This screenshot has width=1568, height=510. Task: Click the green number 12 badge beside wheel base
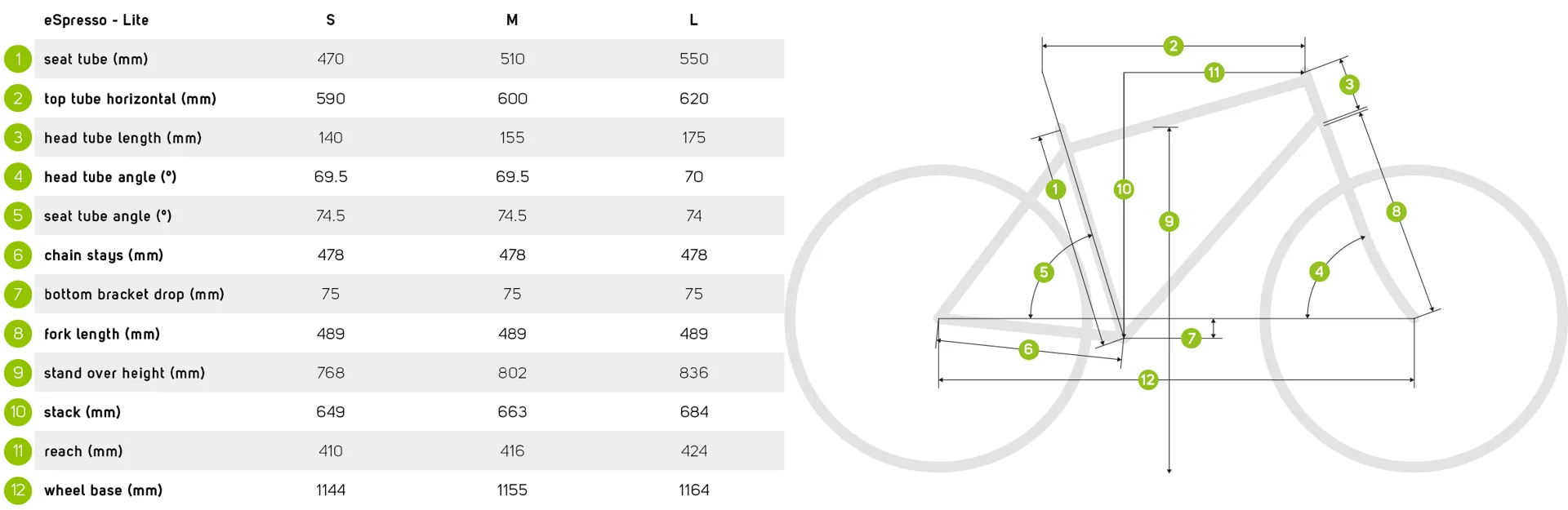tap(18, 490)
